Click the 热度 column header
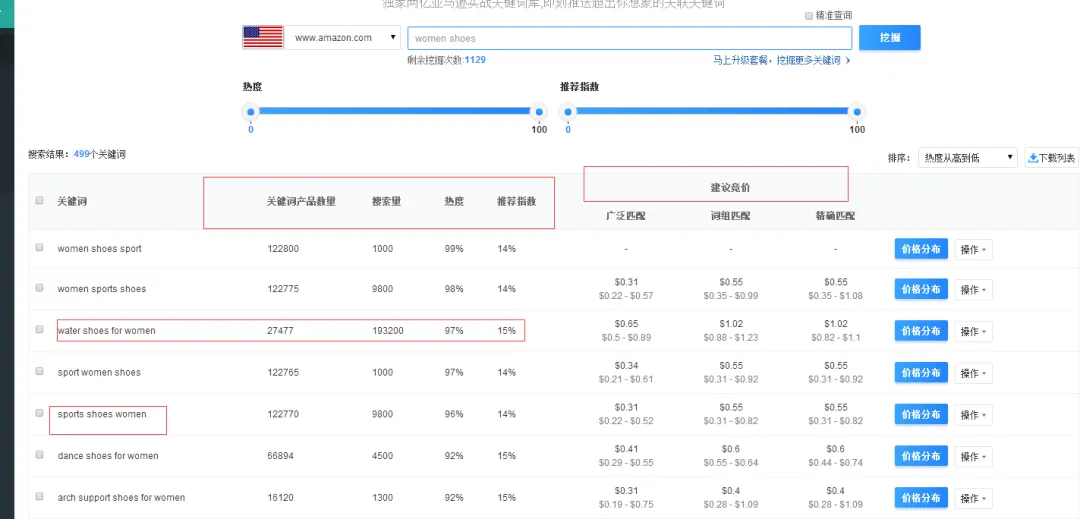 point(454,202)
